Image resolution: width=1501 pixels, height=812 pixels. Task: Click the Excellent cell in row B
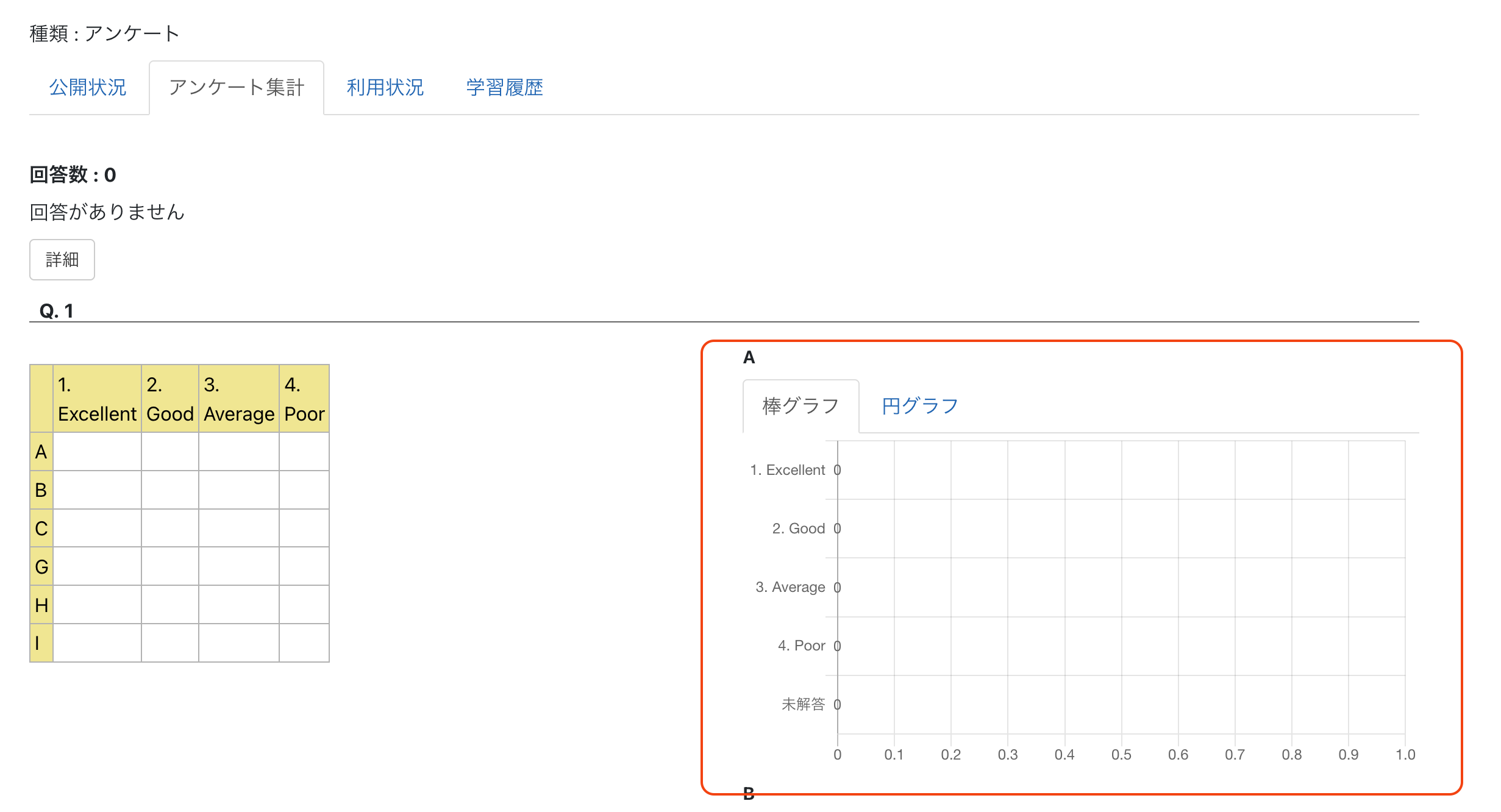[x=97, y=490]
